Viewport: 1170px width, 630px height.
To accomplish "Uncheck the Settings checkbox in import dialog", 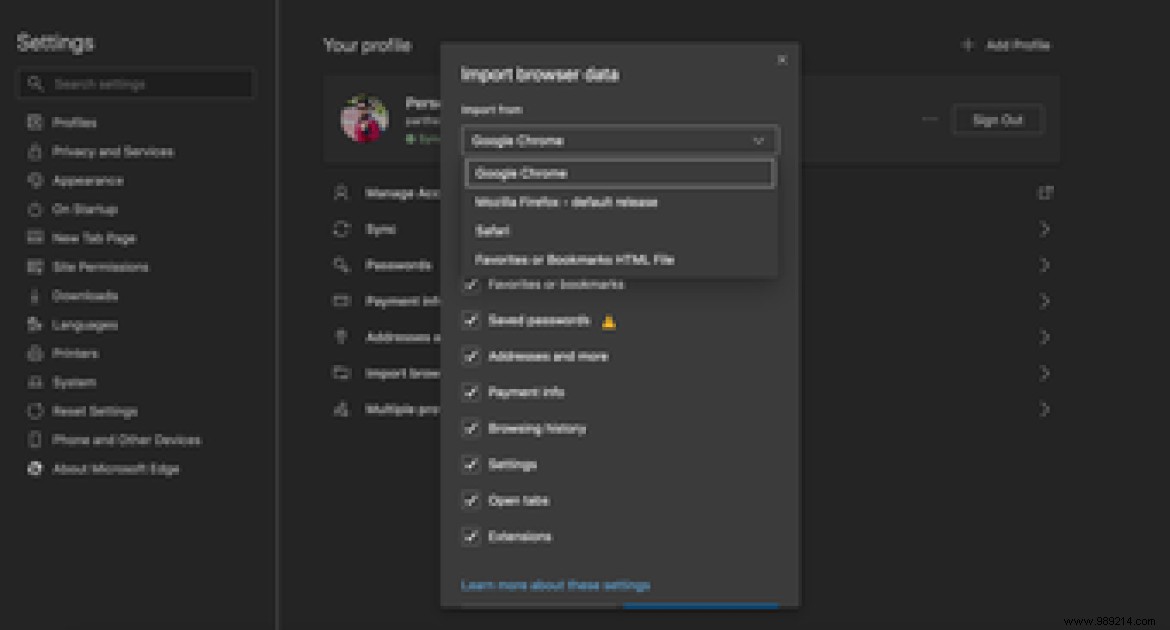I will (471, 464).
